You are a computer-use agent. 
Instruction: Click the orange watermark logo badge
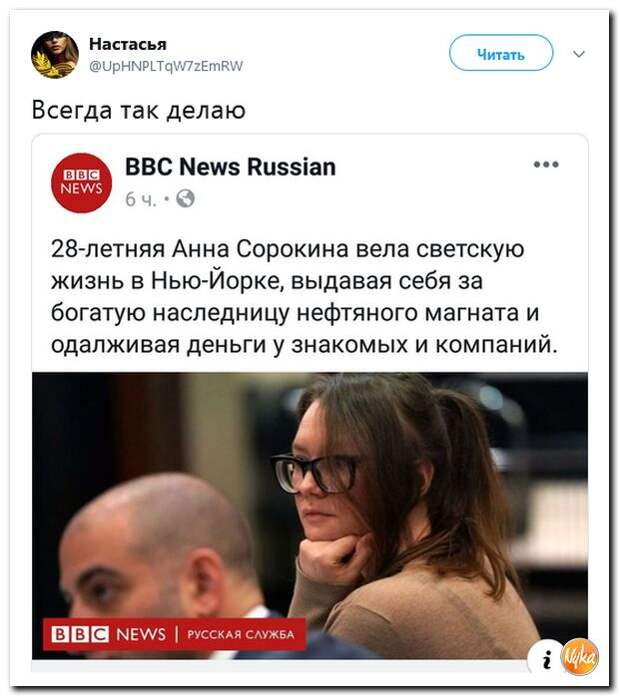click(x=580, y=657)
